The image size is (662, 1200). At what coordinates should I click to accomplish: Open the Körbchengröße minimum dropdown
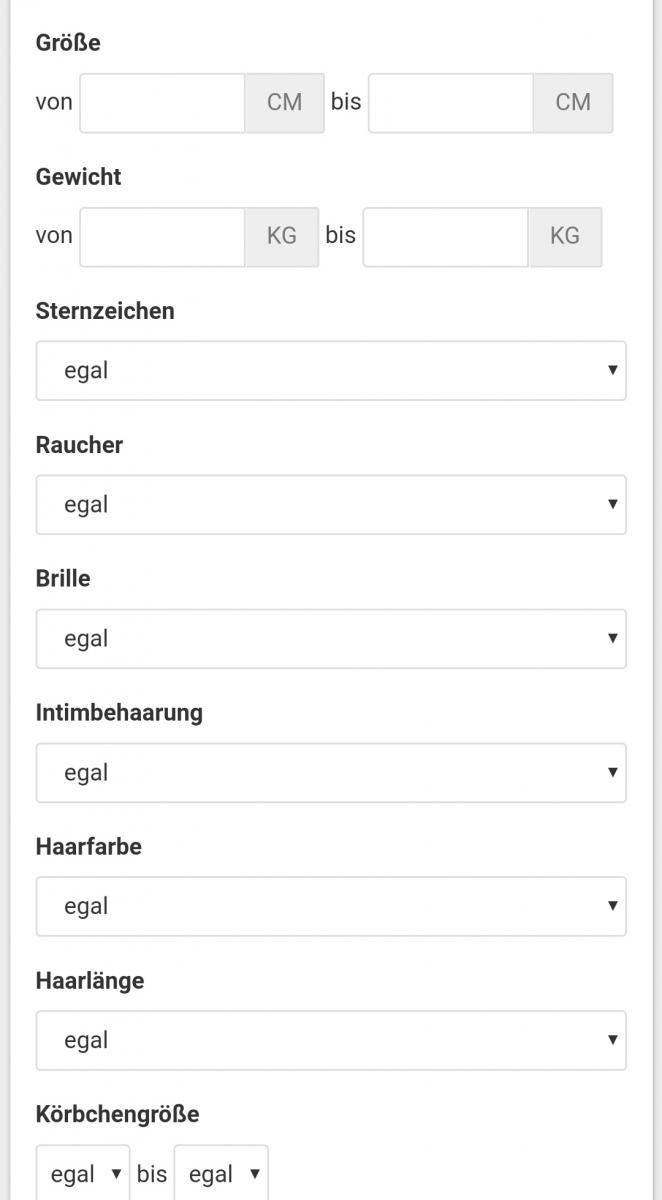tap(82, 1174)
